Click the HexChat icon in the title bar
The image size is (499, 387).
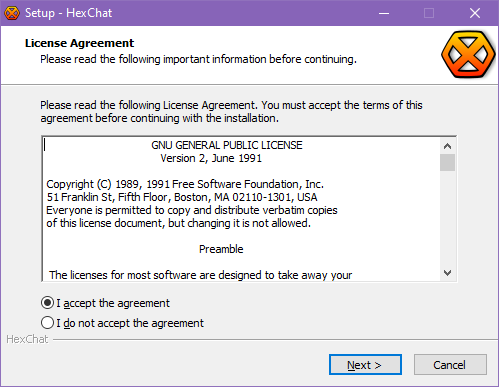12,13
